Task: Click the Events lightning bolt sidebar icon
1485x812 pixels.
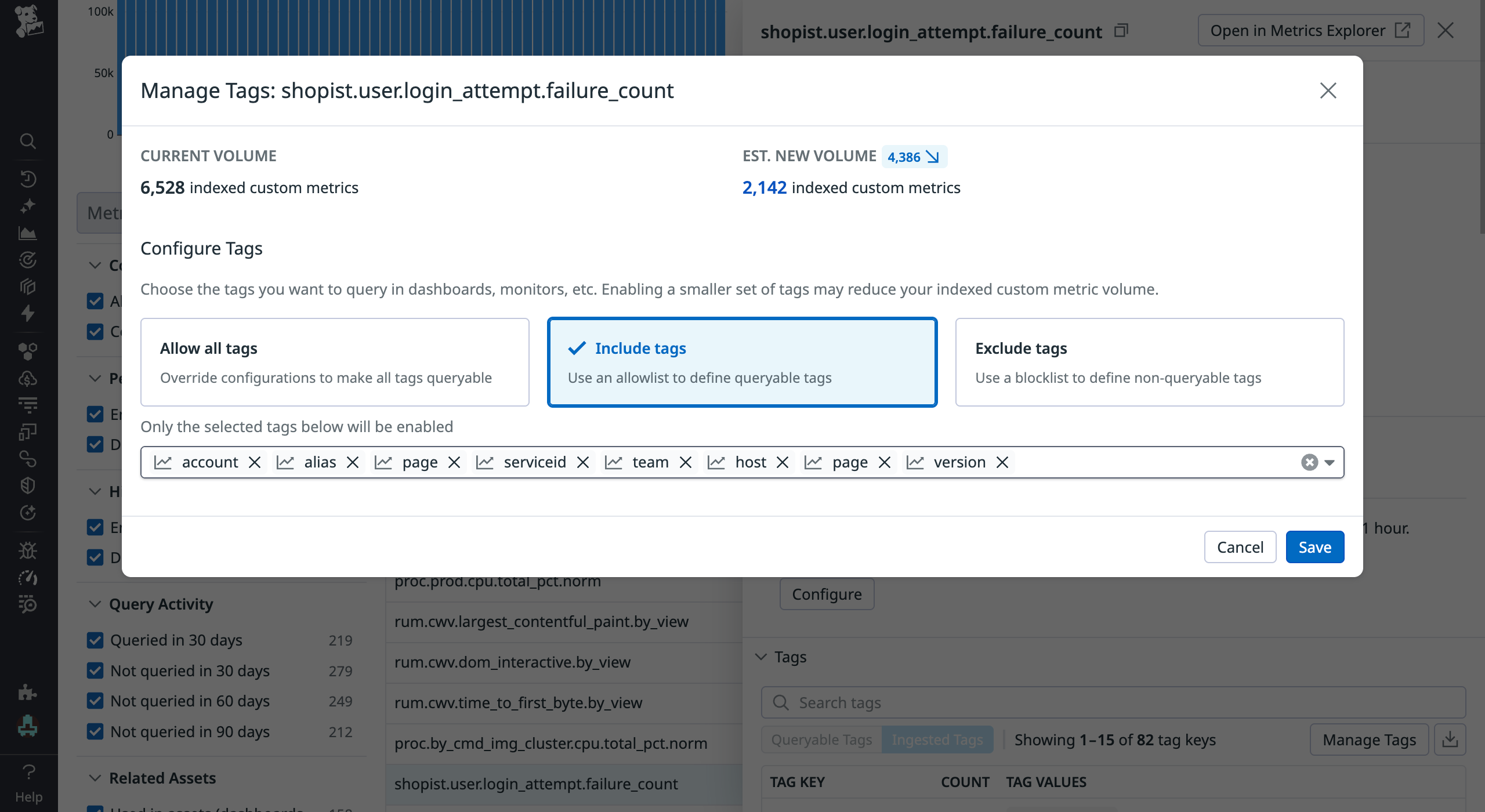Action: pyautogui.click(x=28, y=313)
